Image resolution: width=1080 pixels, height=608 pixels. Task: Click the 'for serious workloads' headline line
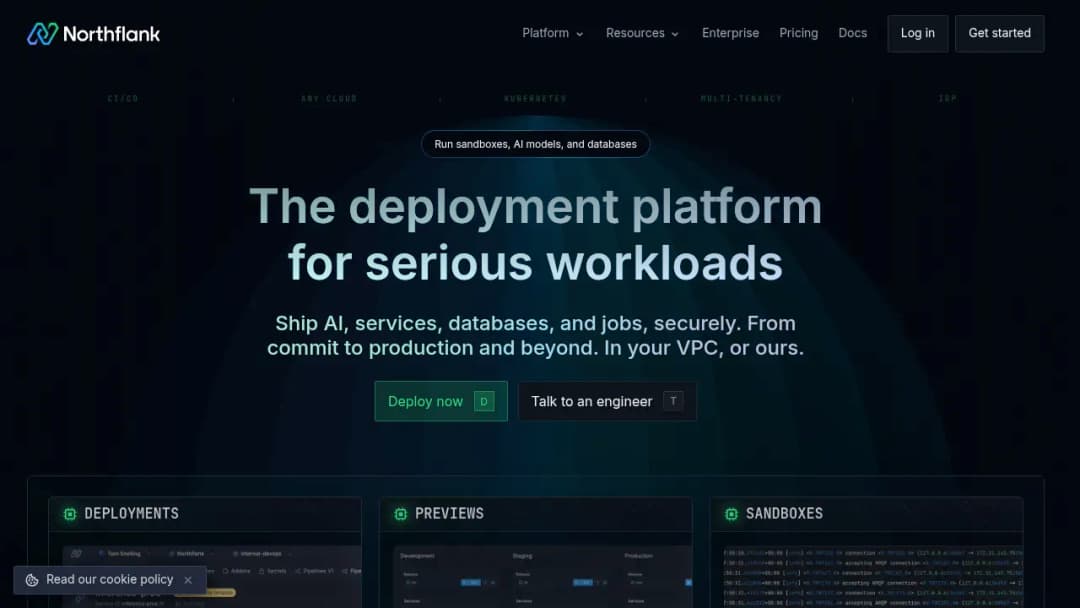(x=535, y=263)
